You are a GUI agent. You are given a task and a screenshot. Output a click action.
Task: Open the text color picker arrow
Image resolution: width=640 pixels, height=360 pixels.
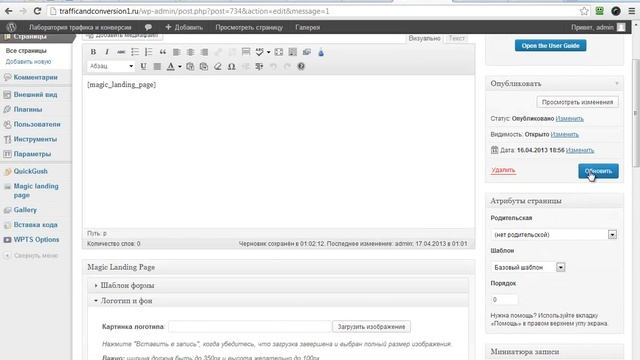[180, 67]
